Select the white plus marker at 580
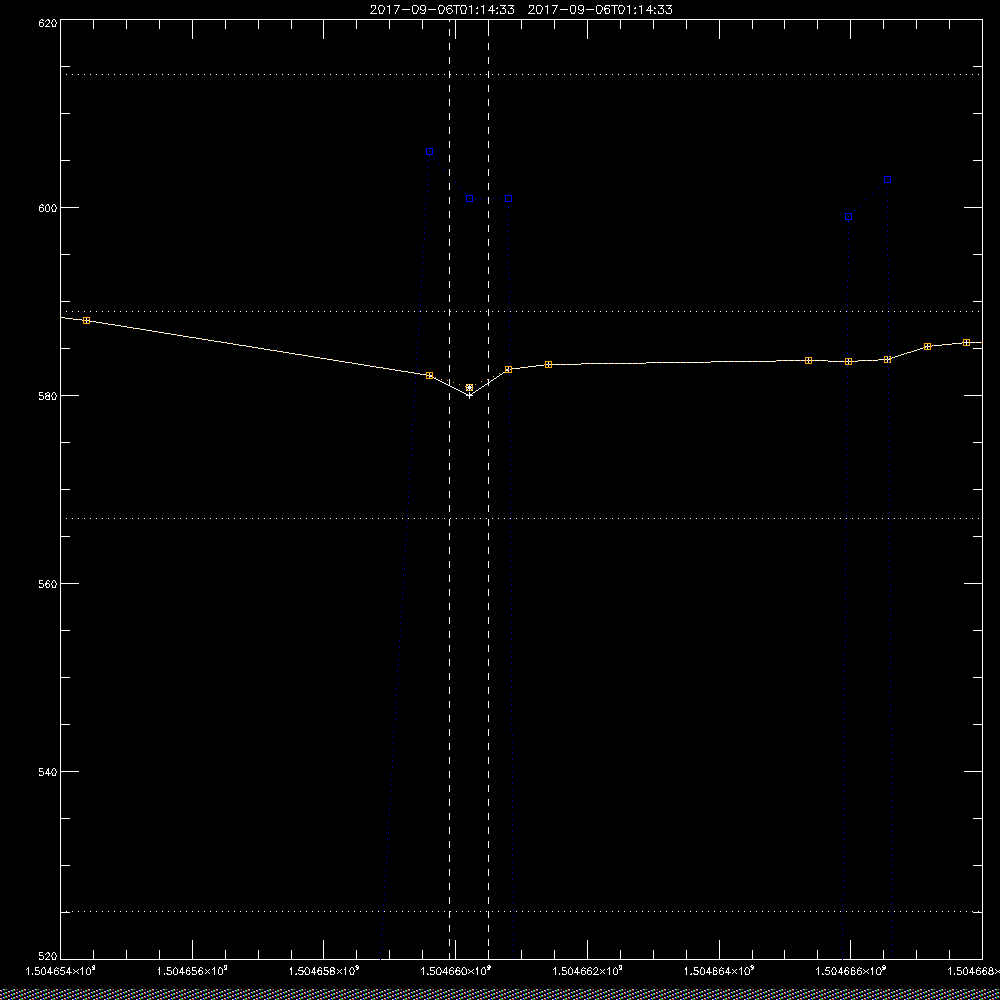 pyautogui.click(x=469, y=395)
